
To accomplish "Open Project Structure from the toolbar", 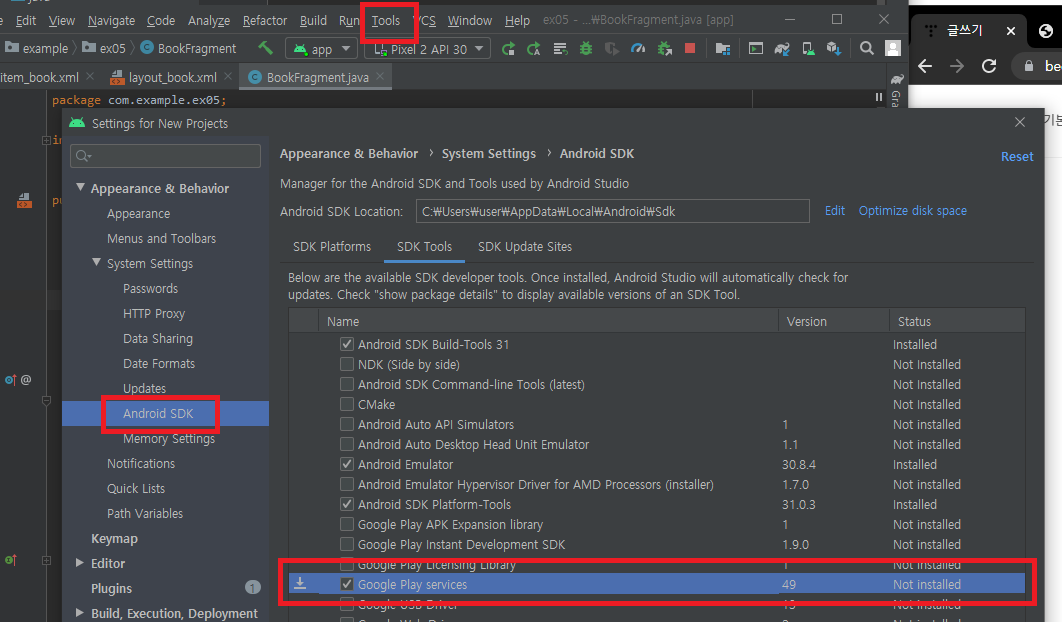I will click(x=723, y=49).
